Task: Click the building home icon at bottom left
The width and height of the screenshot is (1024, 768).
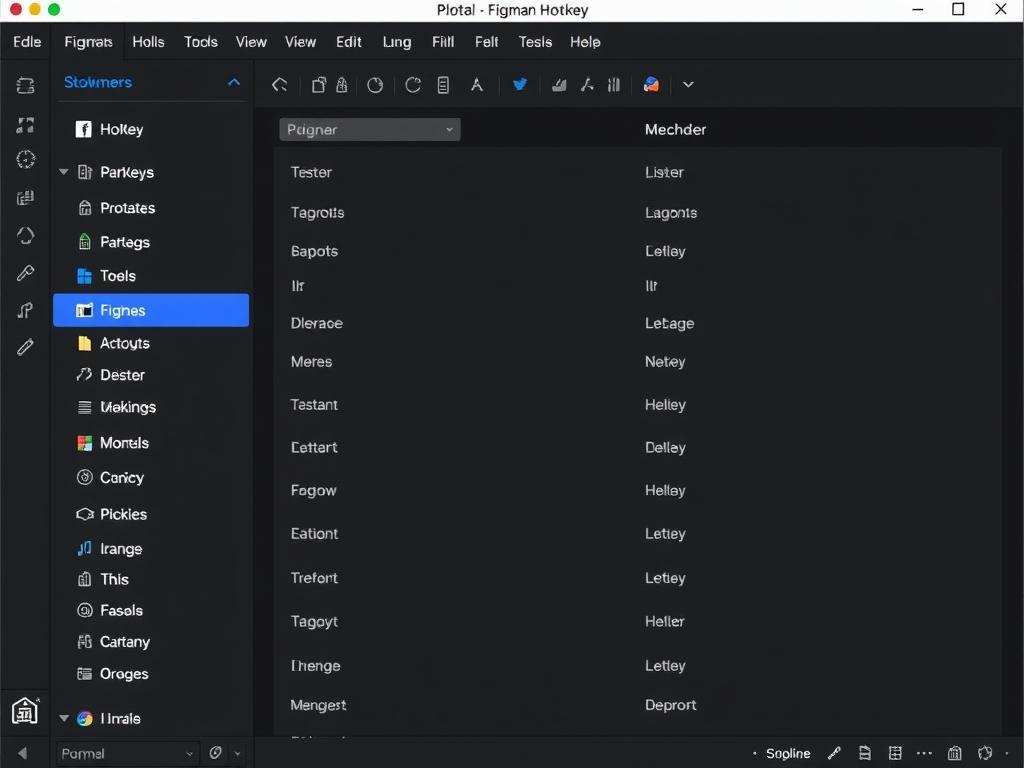Action: tap(25, 711)
